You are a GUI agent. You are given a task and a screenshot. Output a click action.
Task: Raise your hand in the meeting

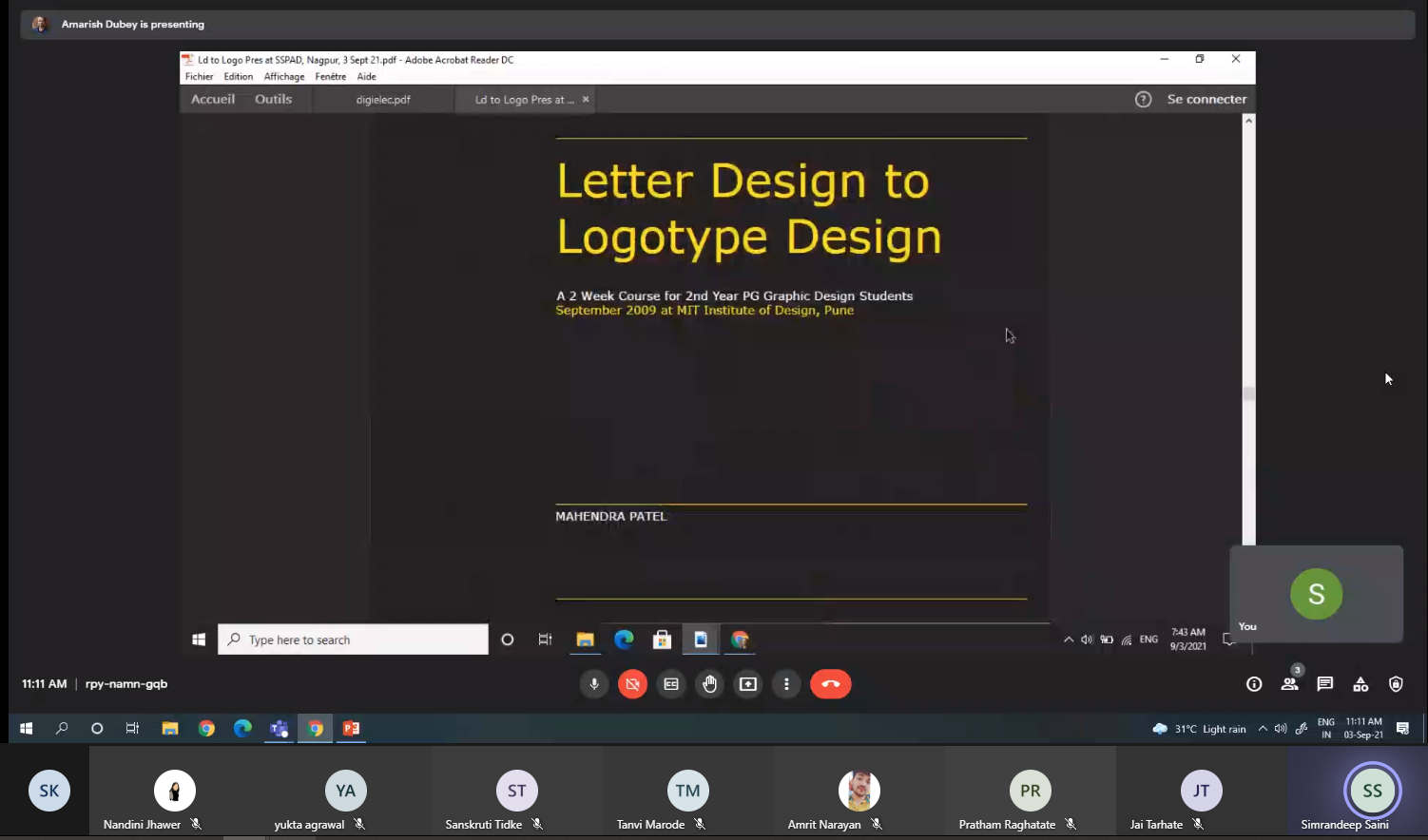coord(710,684)
